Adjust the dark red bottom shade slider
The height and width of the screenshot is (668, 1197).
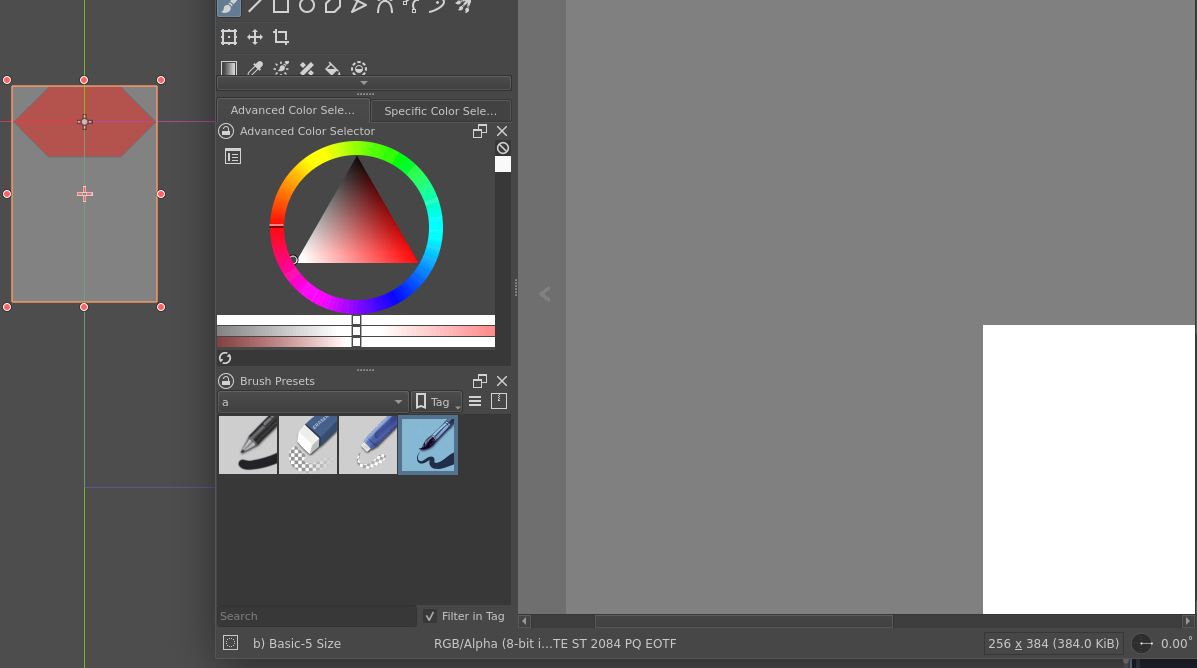[x=356, y=342]
